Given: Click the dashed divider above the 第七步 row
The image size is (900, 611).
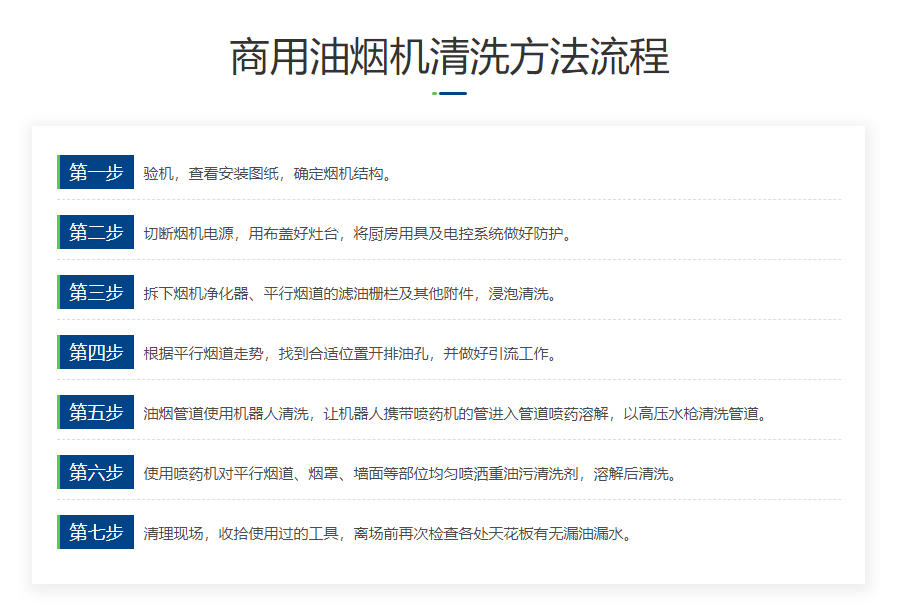Looking at the screenshot, I should pos(449,500).
